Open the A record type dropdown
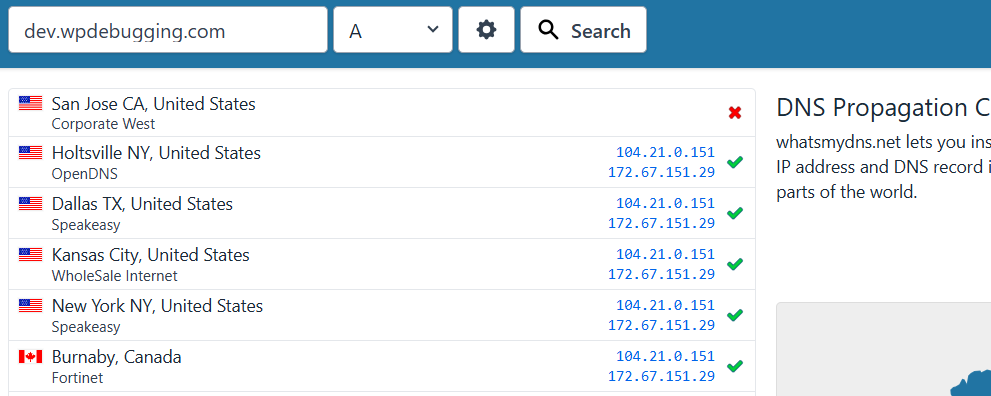This screenshot has height=396, width=991. [x=393, y=30]
